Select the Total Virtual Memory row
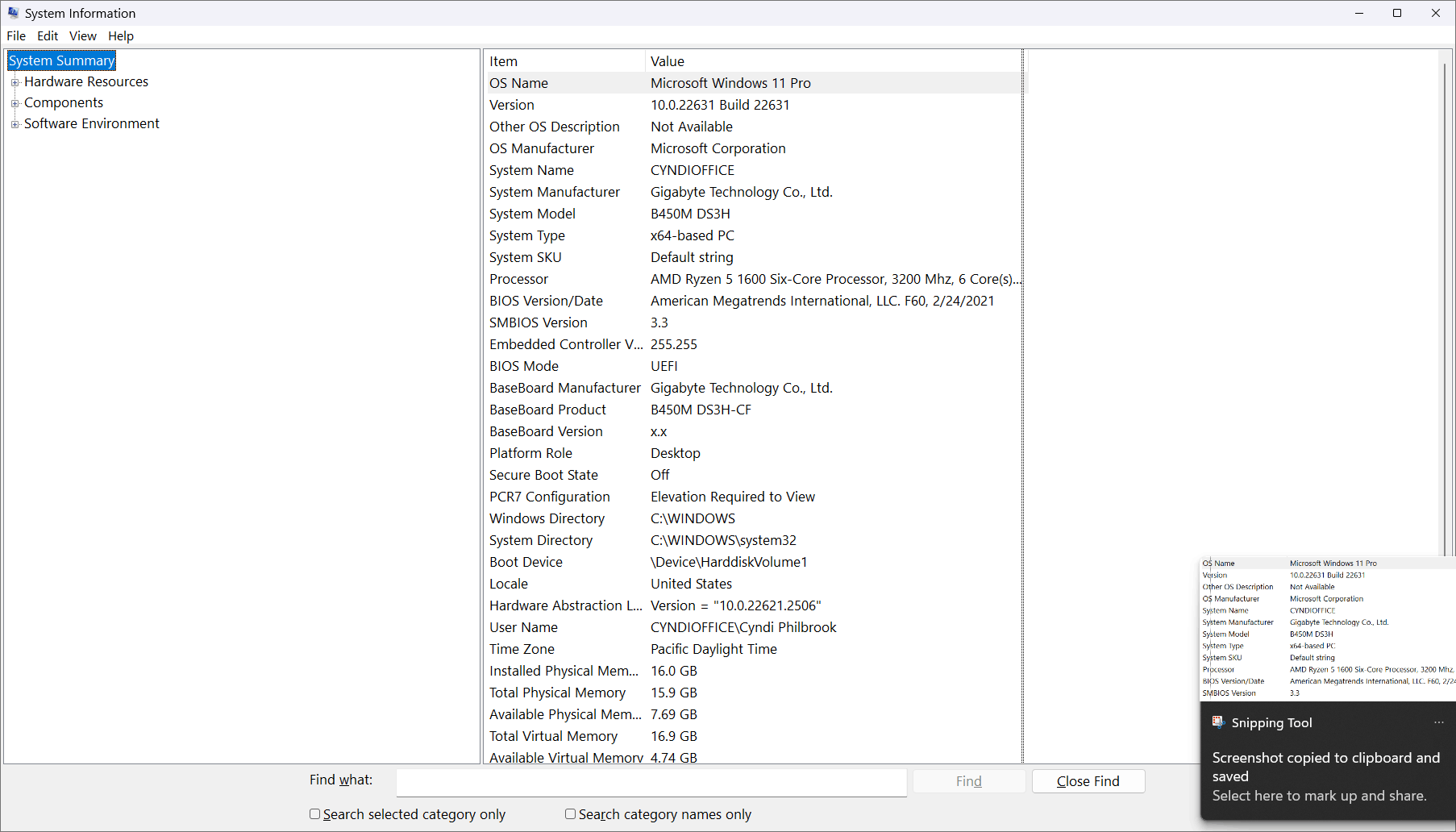Viewport: 1456px width, 832px height. (x=754, y=736)
